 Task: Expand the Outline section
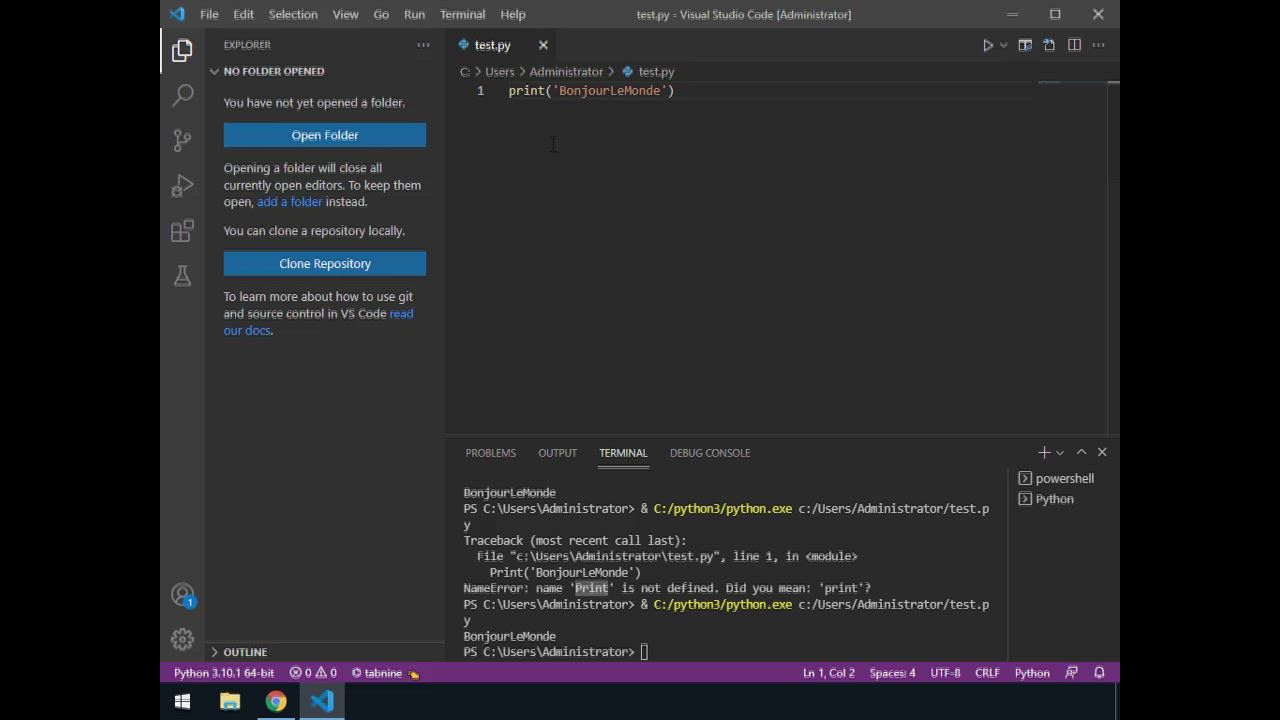pyautogui.click(x=244, y=652)
